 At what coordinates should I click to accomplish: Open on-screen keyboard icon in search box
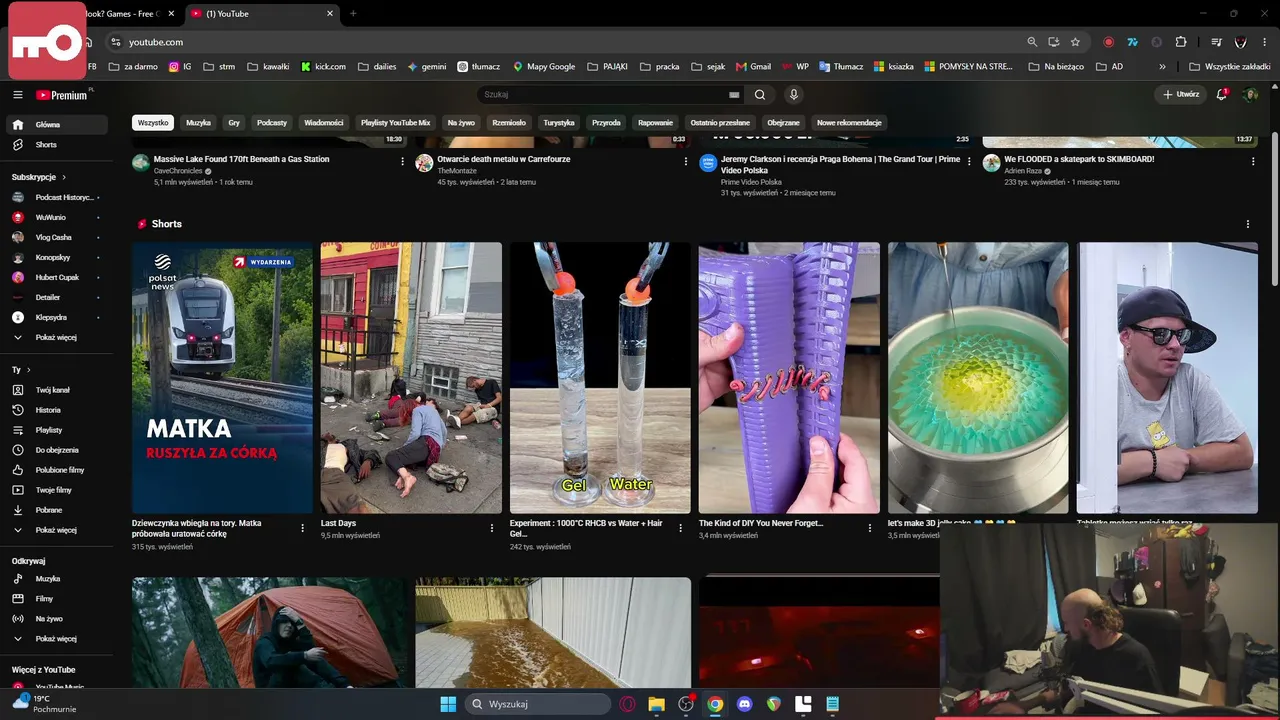(x=734, y=95)
